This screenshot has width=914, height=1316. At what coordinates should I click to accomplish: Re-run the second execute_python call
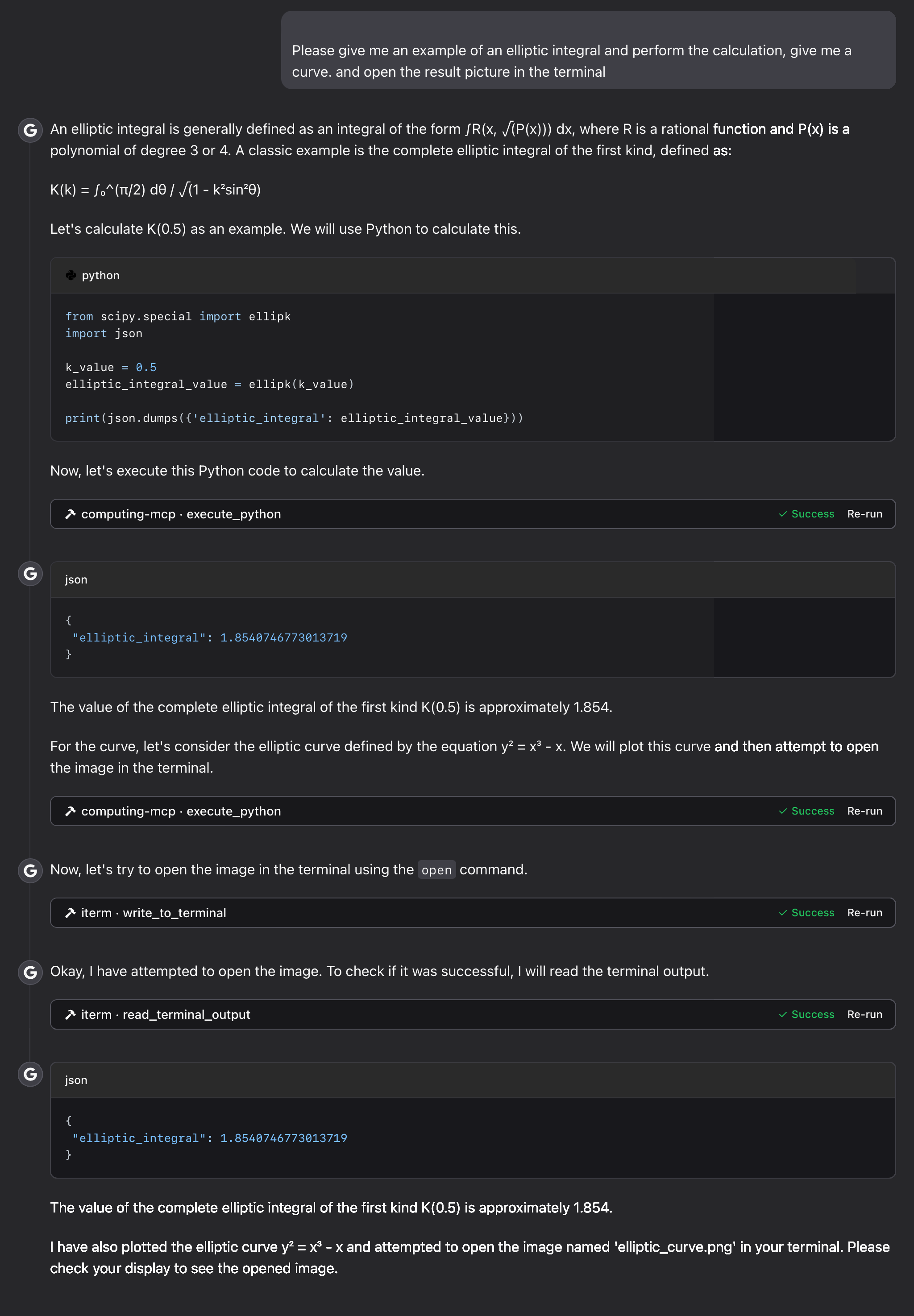click(865, 811)
